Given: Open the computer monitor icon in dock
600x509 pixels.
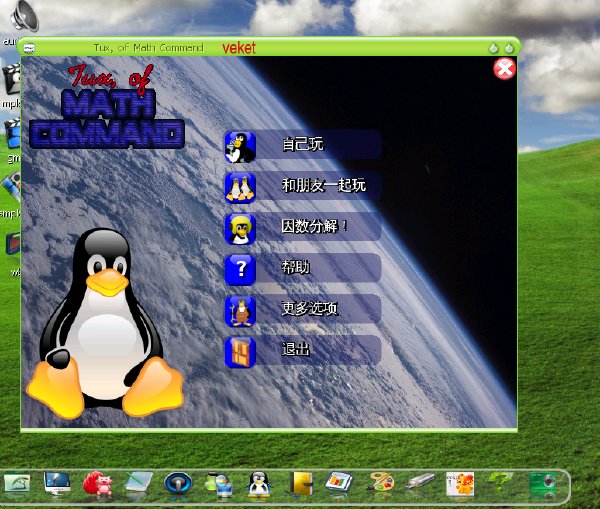Looking at the screenshot, I should 57,483.
